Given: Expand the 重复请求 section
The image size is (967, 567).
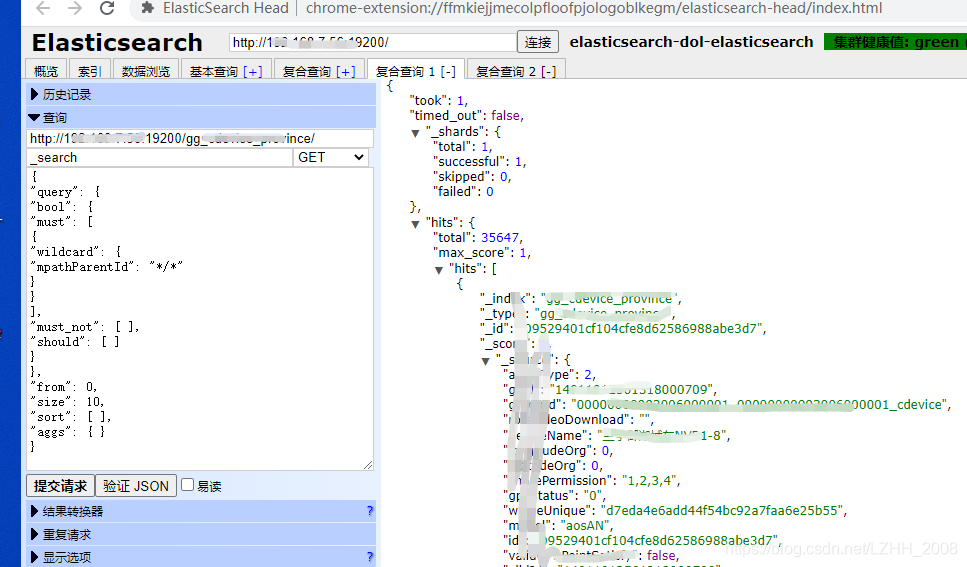Looking at the screenshot, I should 201,534.
